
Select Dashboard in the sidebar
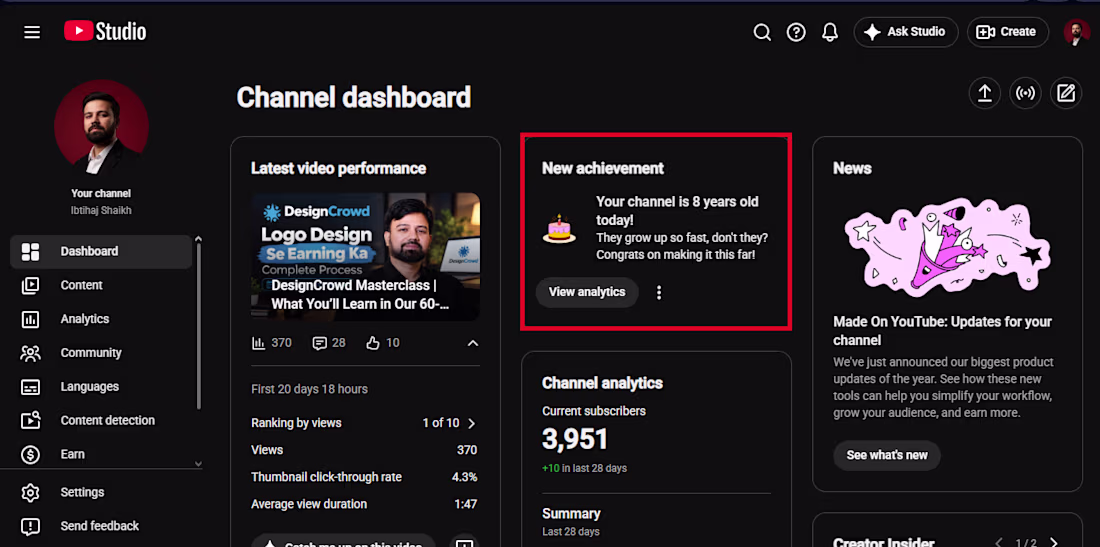tap(101, 252)
